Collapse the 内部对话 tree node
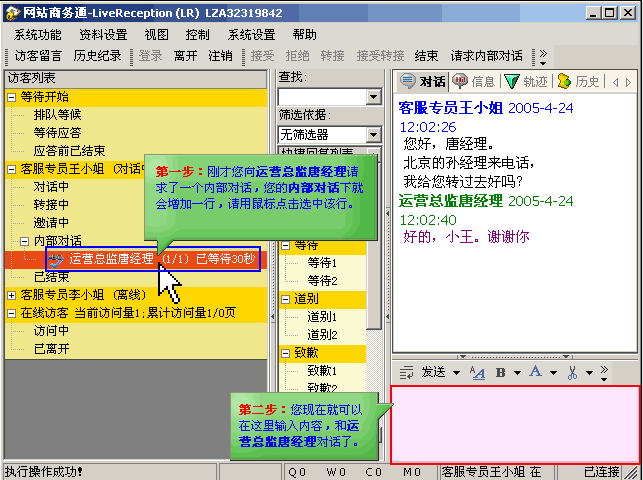 (x=24, y=241)
